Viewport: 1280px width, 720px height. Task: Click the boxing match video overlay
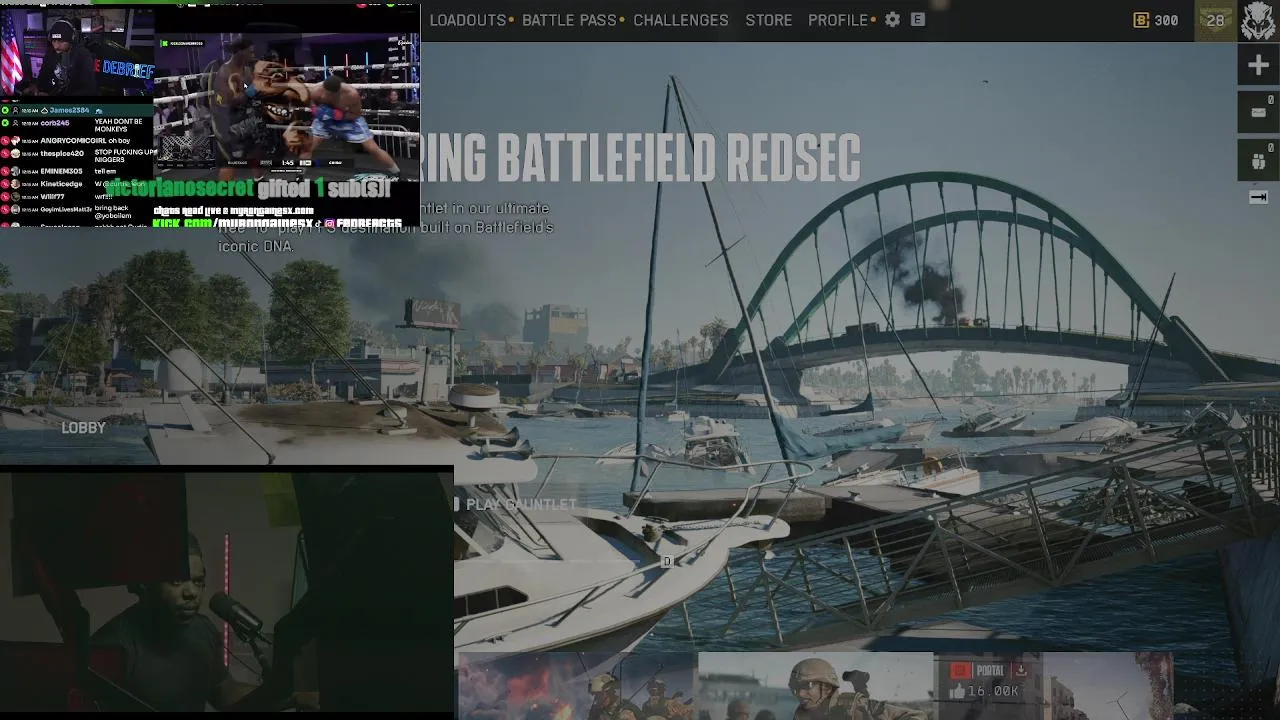[286, 105]
